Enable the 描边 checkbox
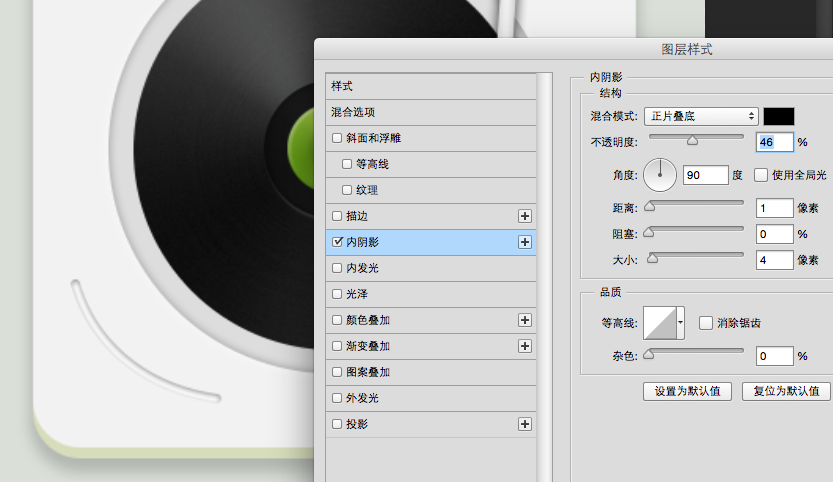 click(337, 216)
